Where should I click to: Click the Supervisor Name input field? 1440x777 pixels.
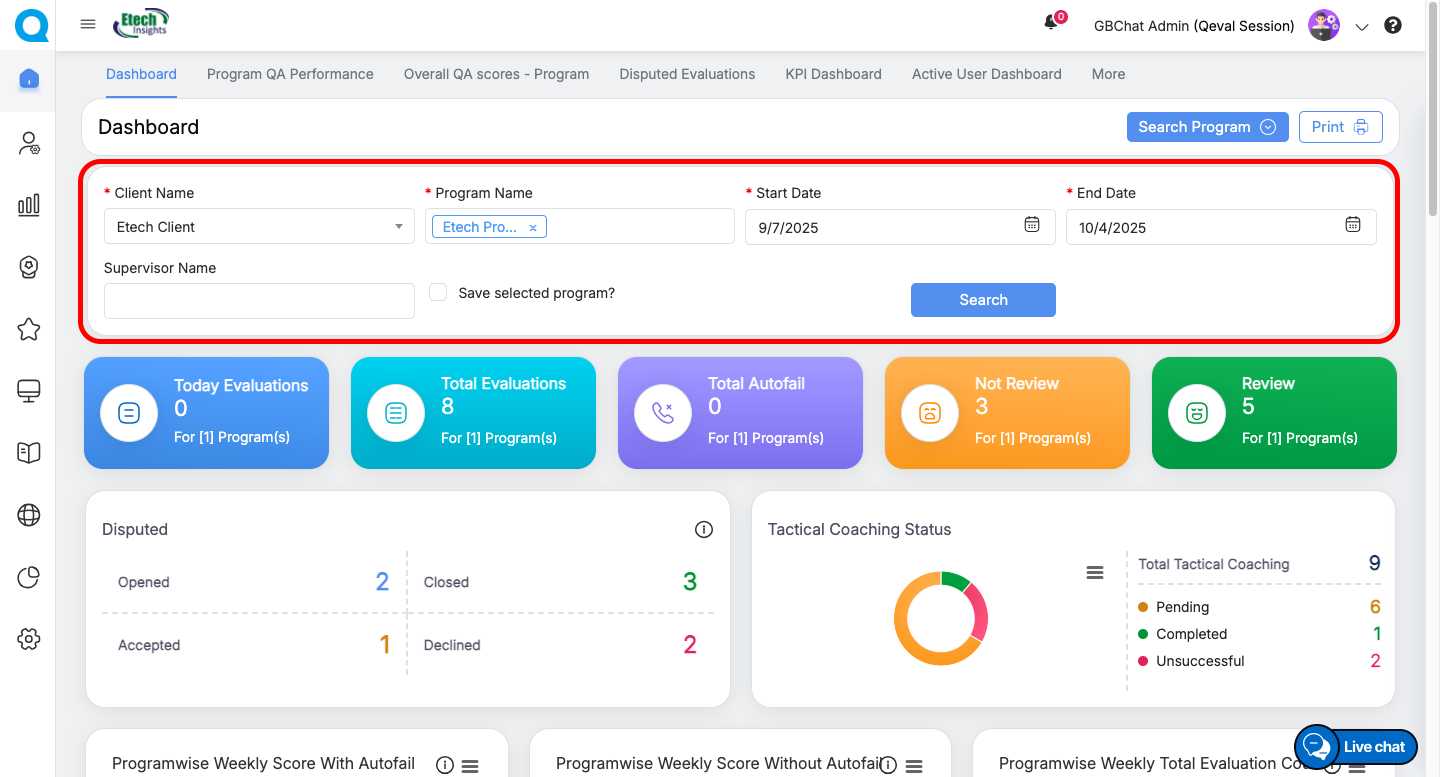point(259,301)
